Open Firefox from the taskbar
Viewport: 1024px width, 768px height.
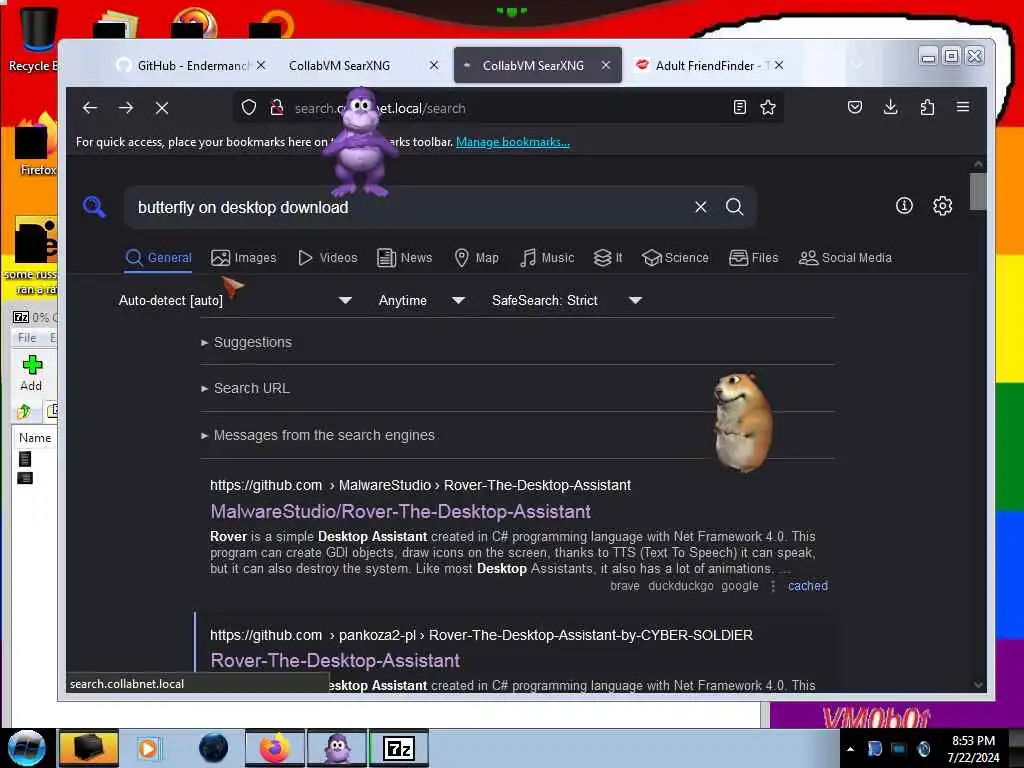click(274, 748)
